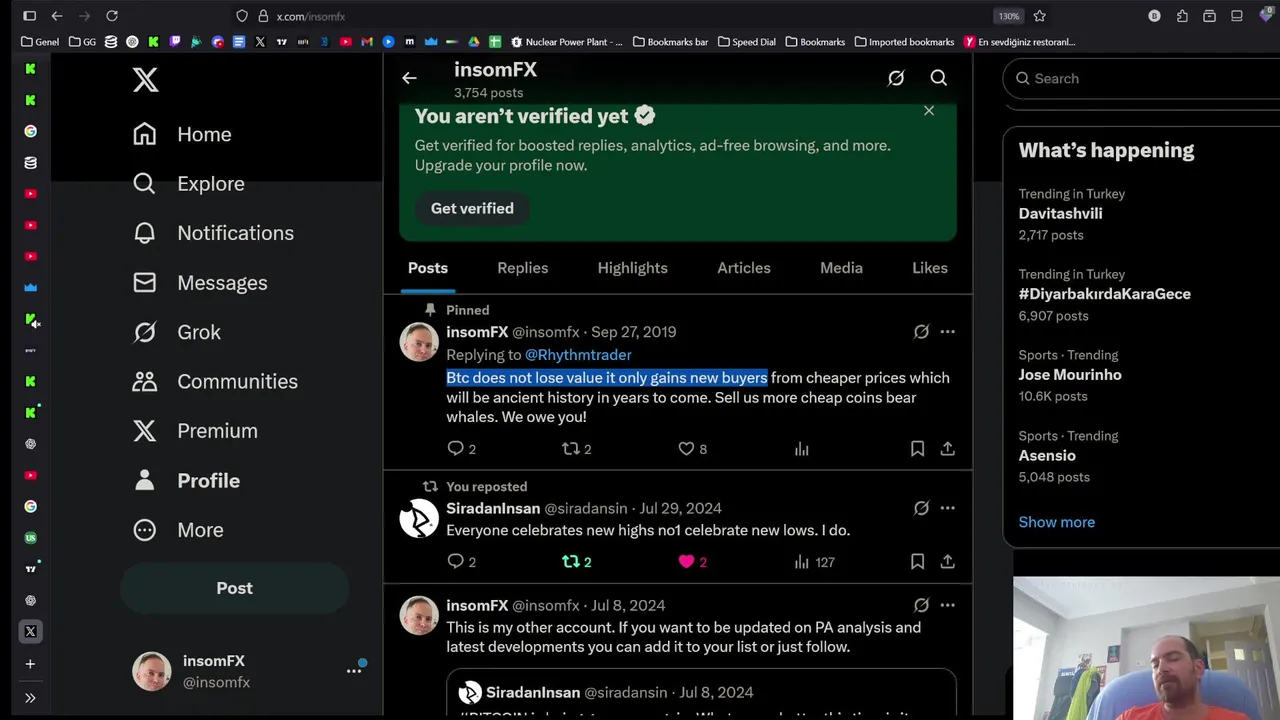Switch to the Likes tab

click(930, 268)
